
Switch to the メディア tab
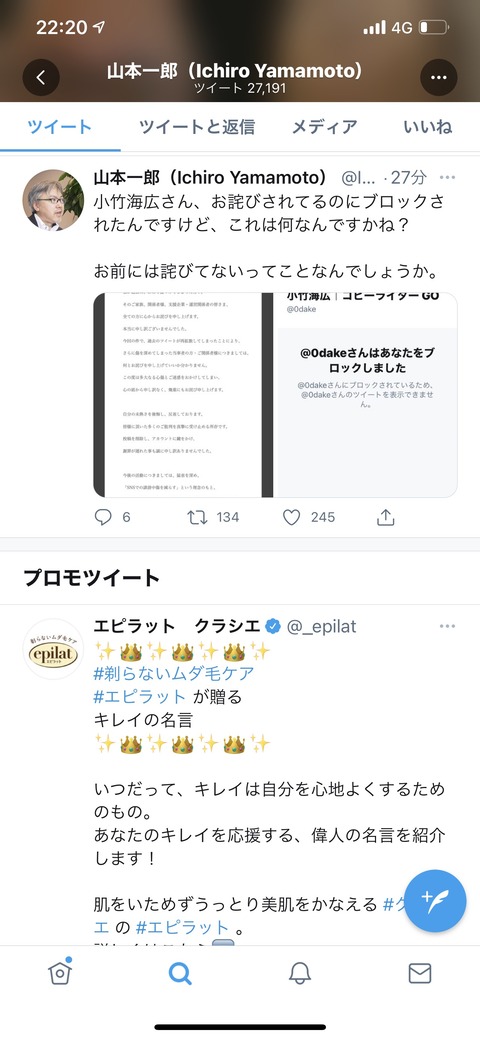[325, 127]
